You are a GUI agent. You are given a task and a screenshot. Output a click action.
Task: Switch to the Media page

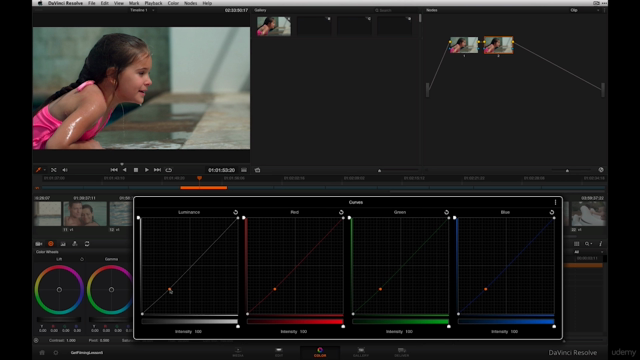238,352
